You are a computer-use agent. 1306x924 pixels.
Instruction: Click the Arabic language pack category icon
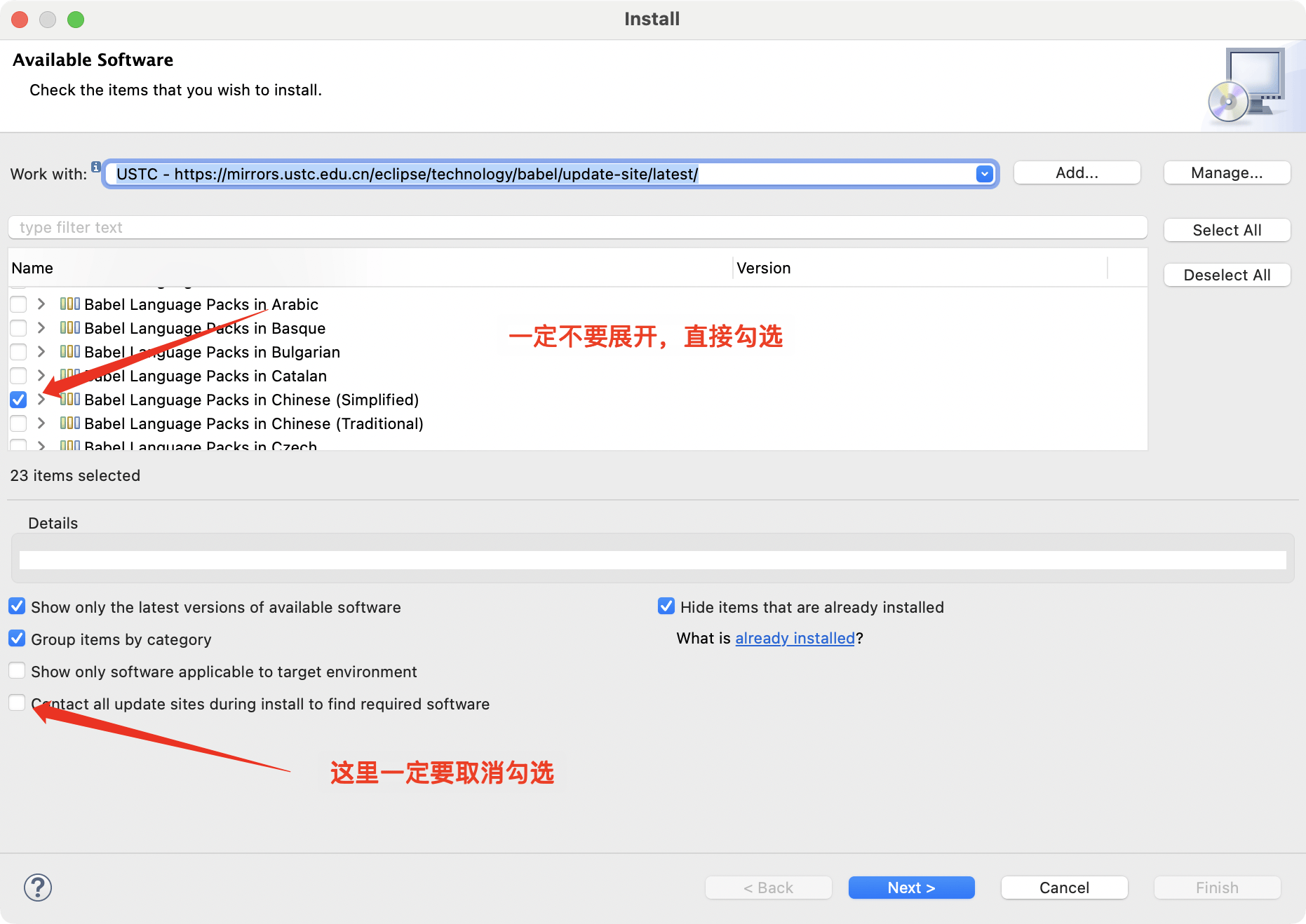[70, 304]
